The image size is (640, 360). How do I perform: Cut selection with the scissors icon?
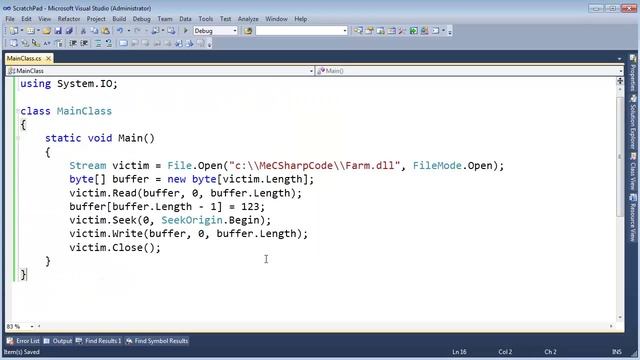(83, 31)
